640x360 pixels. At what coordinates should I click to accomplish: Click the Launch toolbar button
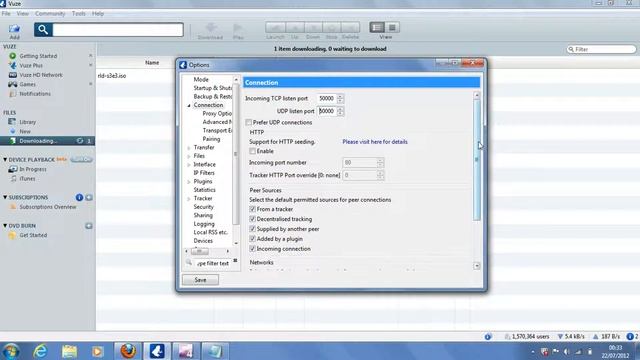[x=275, y=28]
